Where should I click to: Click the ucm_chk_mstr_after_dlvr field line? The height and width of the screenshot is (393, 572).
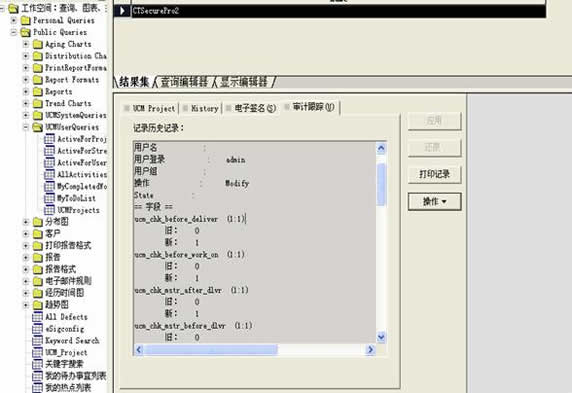click(191, 290)
